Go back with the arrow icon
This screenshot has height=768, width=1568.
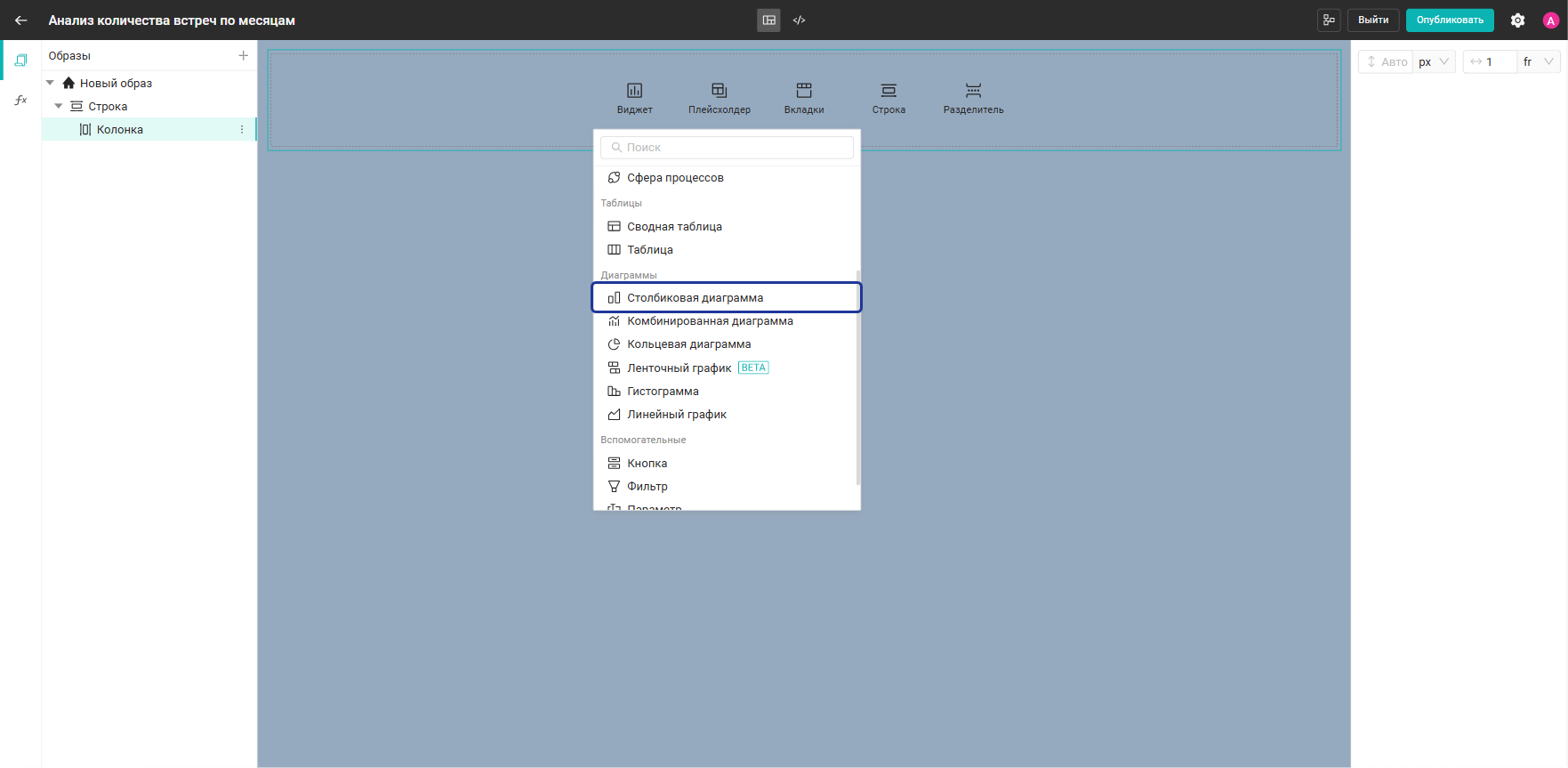pos(20,20)
